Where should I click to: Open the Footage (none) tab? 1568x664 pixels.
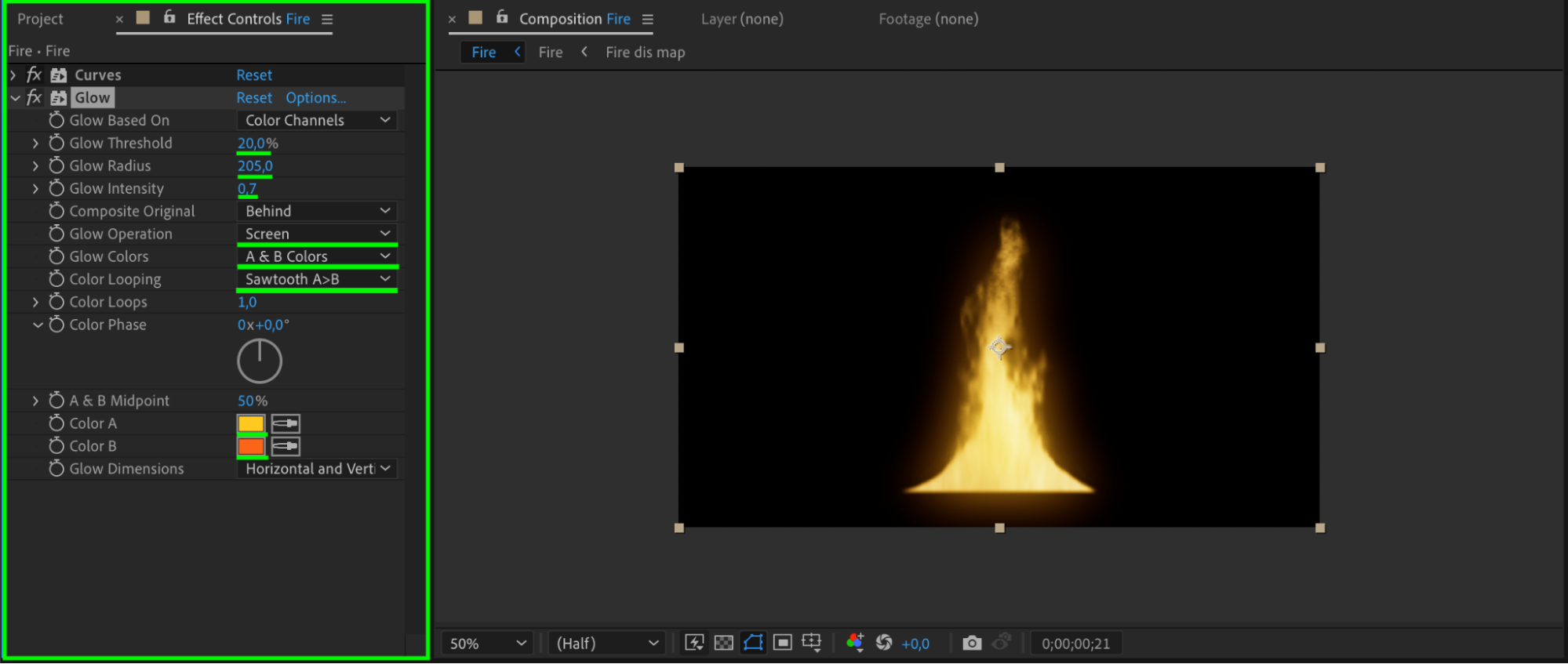pos(928,19)
